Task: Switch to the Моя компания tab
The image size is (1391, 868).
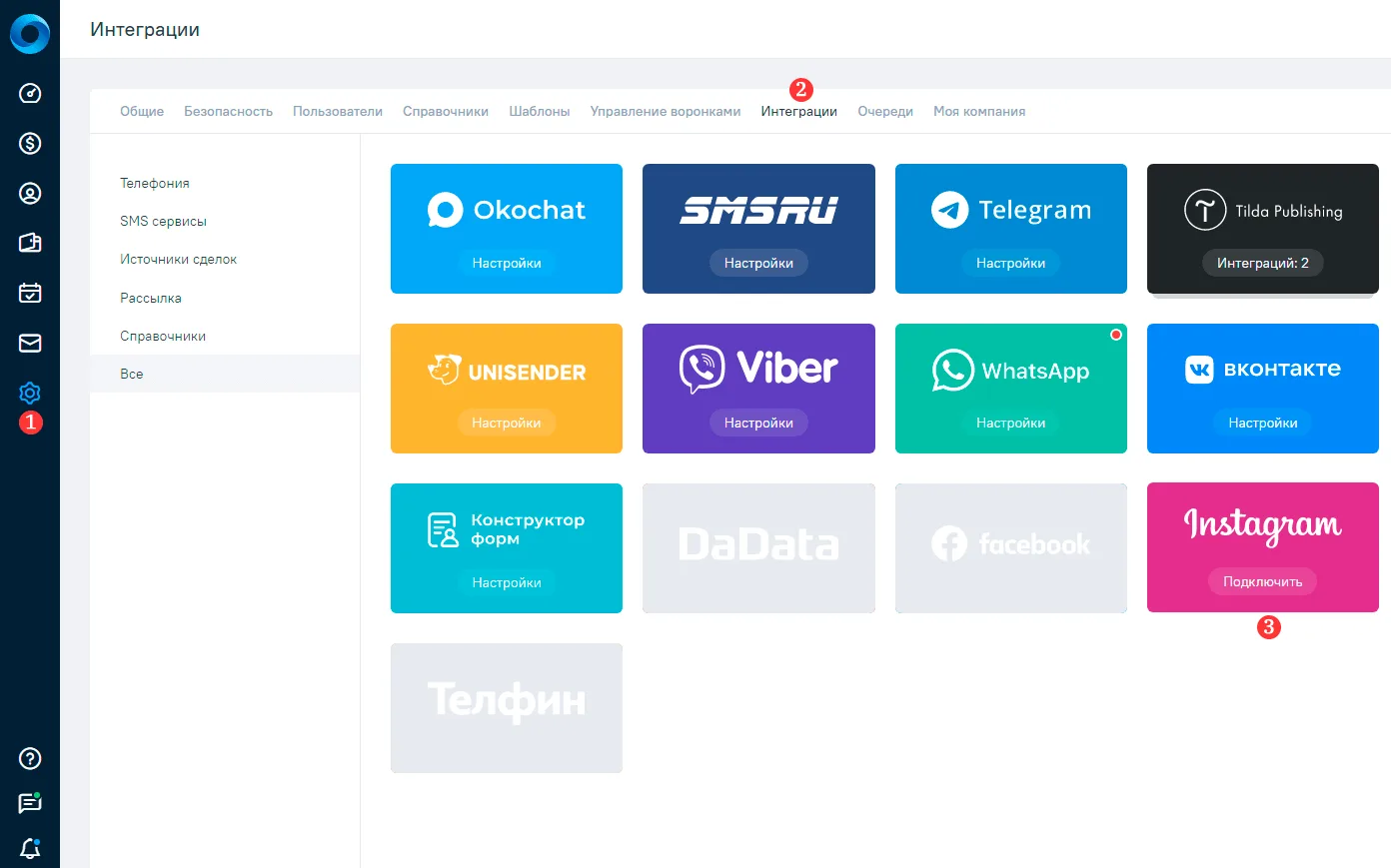Action: 979,111
